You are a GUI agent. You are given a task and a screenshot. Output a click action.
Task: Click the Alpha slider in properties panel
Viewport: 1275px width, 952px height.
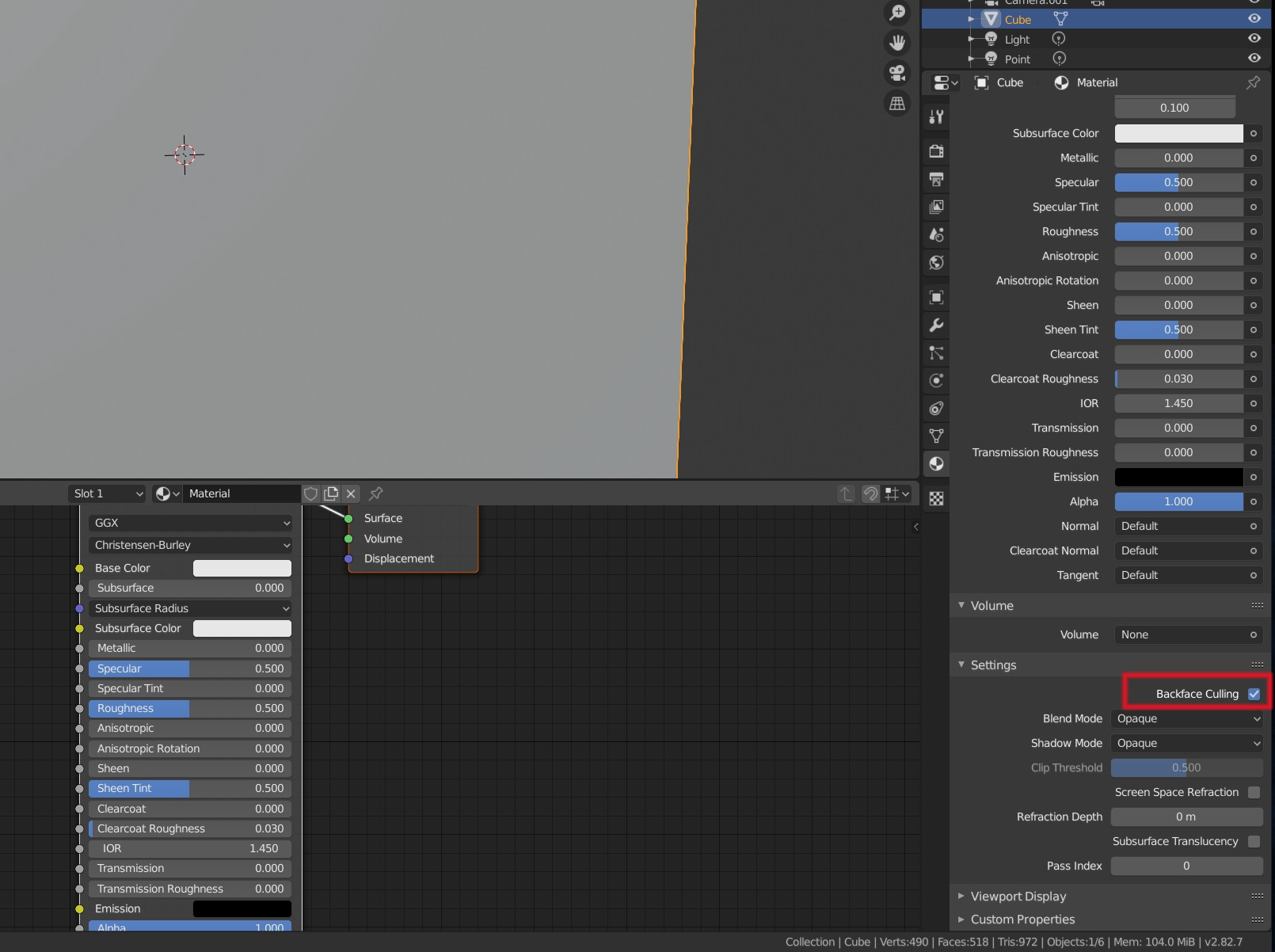[1178, 501]
